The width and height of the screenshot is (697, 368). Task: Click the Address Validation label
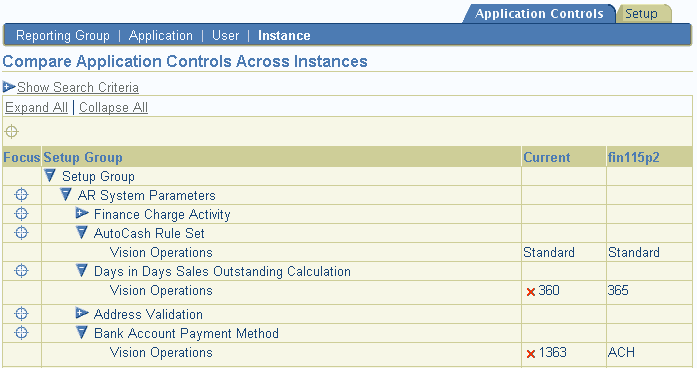point(148,315)
